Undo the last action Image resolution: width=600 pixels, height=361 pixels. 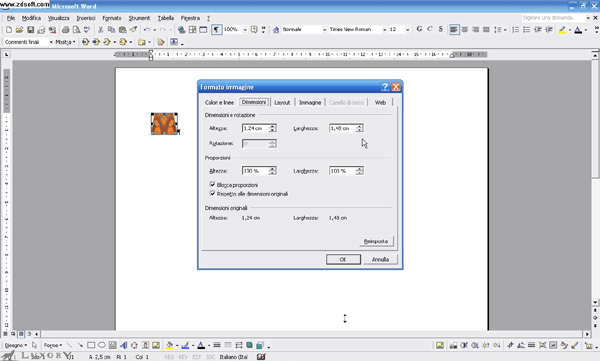coord(147,29)
